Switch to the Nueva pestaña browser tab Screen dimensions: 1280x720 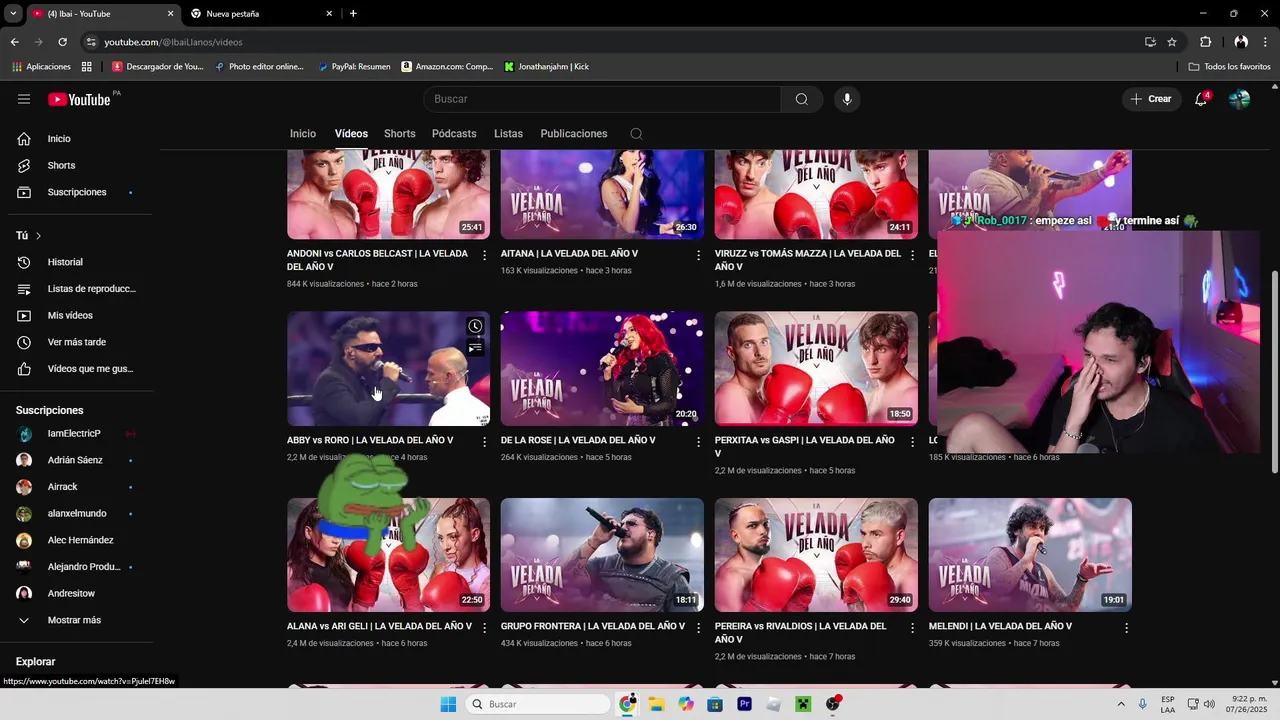tap(260, 14)
